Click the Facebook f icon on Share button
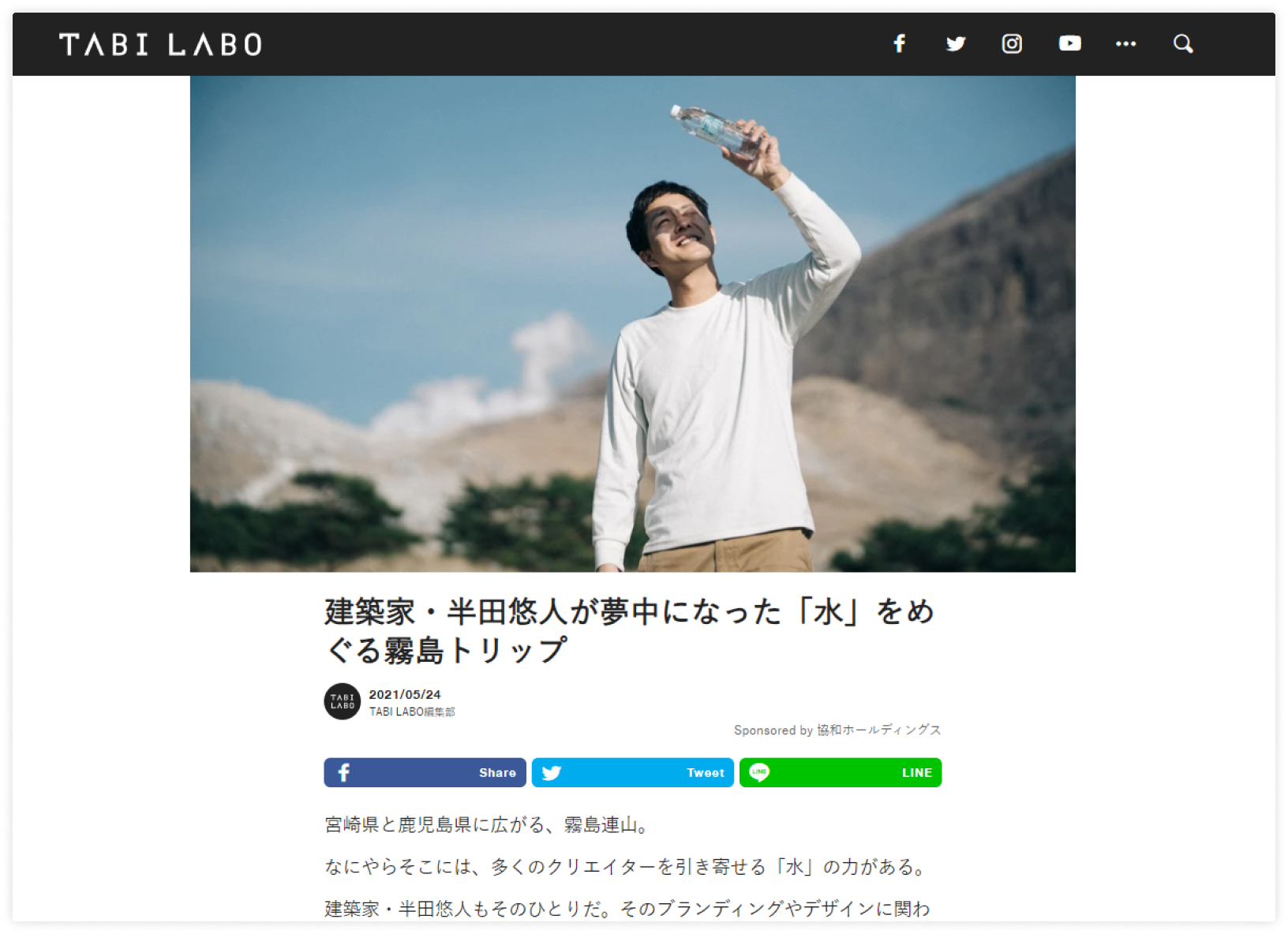 (x=343, y=772)
